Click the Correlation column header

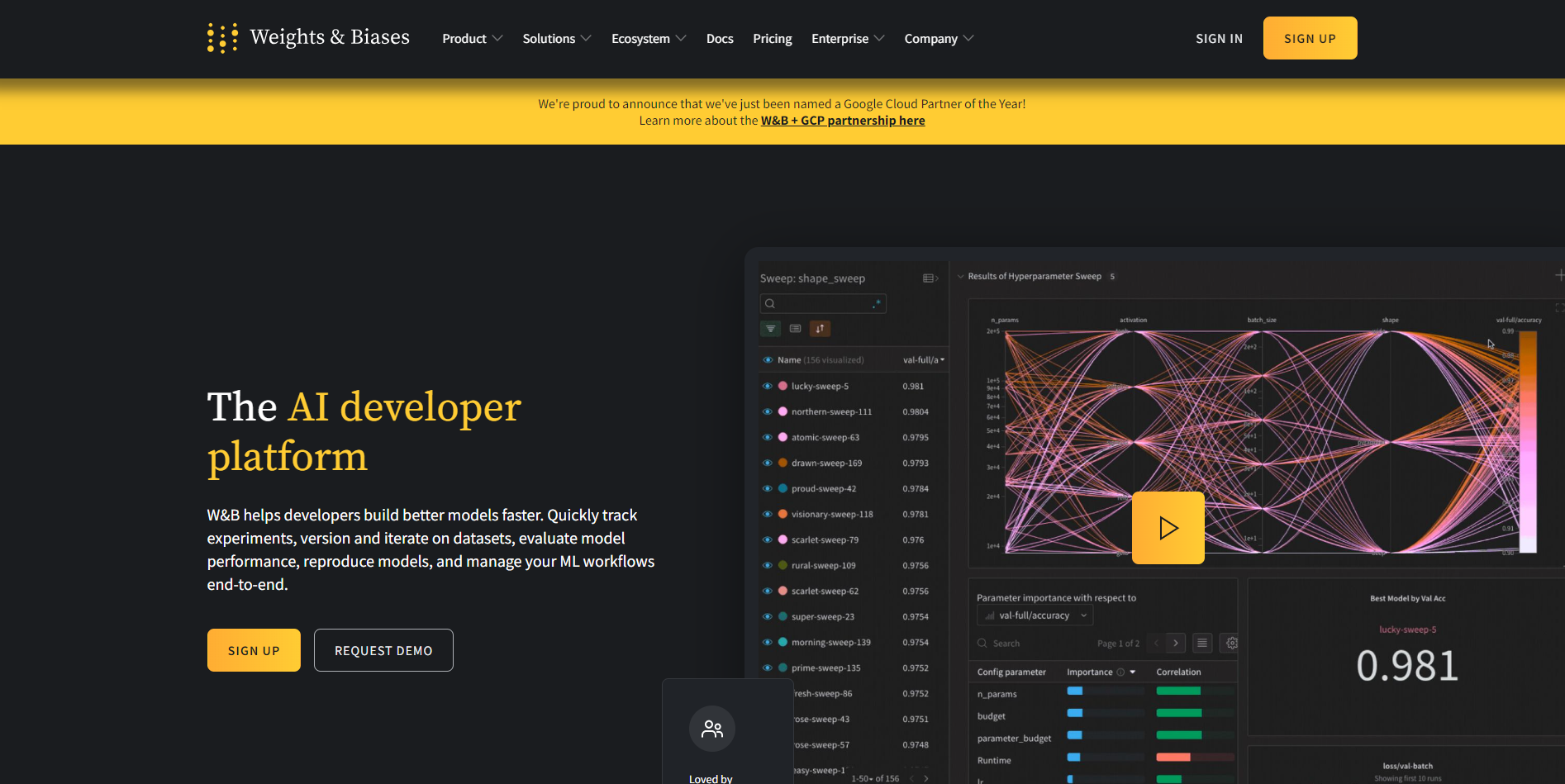click(x=1178, y=672)
